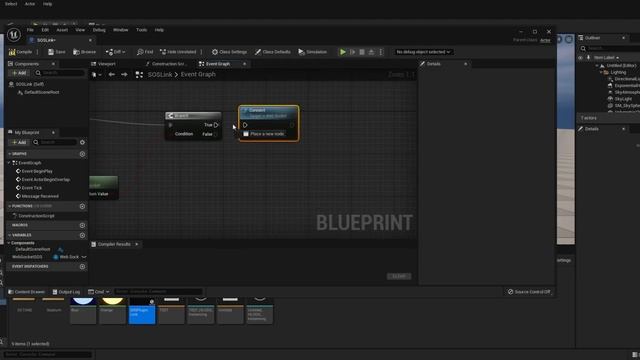Click Add in the Components panel
Screen dimensions: 640x360
pos(19,73)
